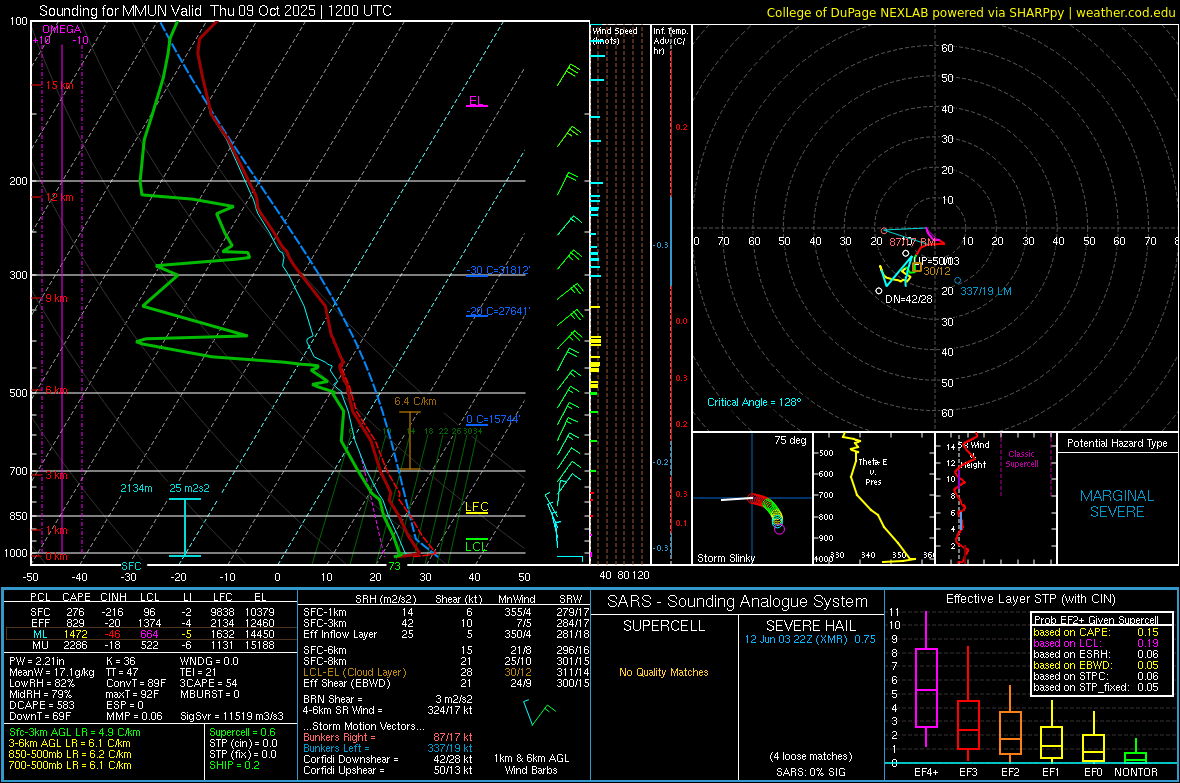
Task: Click the weather.cod.edu NEXLAB credit text
Action: [x=971, y=12]
